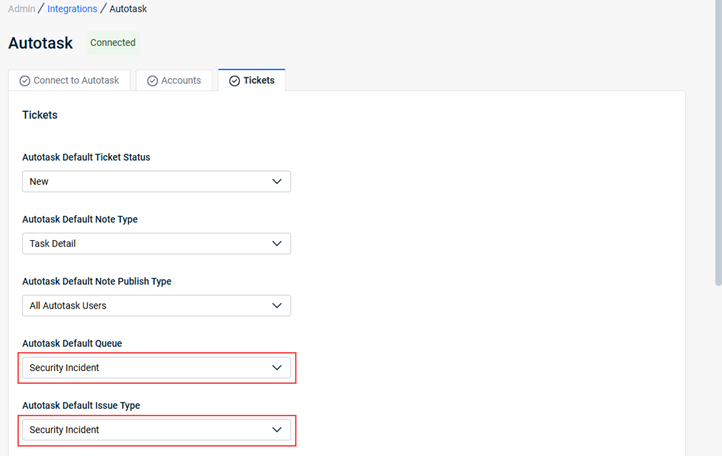
Task: Click the checkmark icon on Tickets tab
Action: 234,81
